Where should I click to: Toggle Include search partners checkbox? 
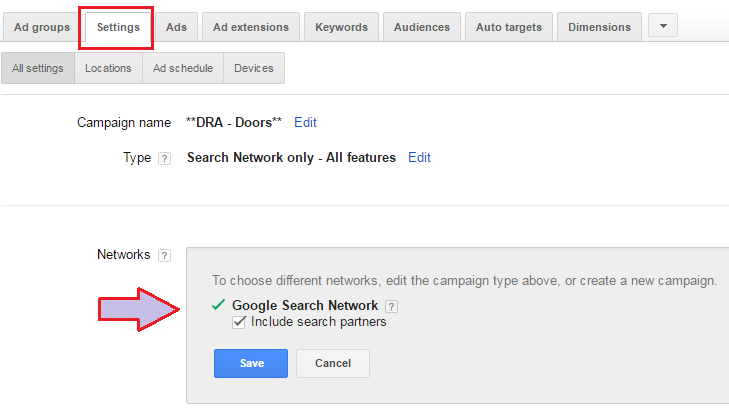pyautogui.click(x=239, y=322)
